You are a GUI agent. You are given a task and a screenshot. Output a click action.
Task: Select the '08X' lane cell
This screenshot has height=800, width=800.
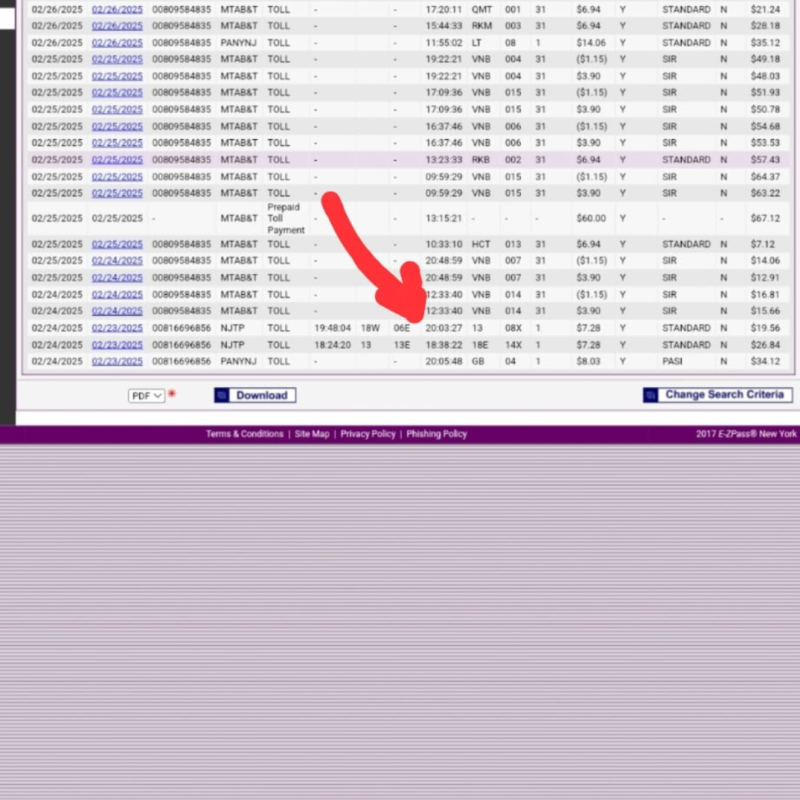[x=513, y=328]
